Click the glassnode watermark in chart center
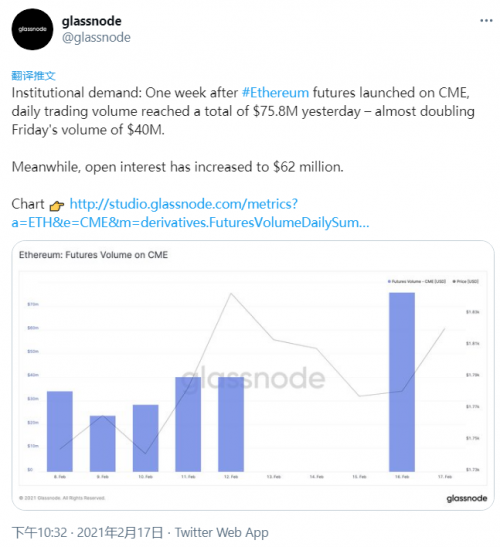 point(253,378)
